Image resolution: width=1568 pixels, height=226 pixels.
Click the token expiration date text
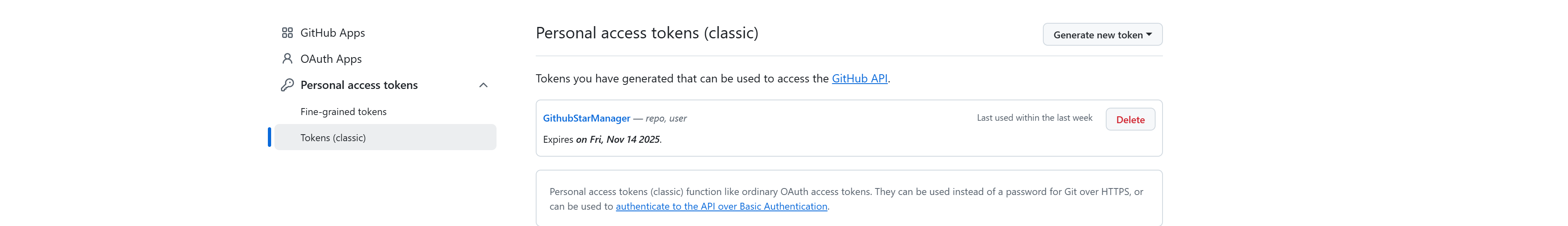618,140
